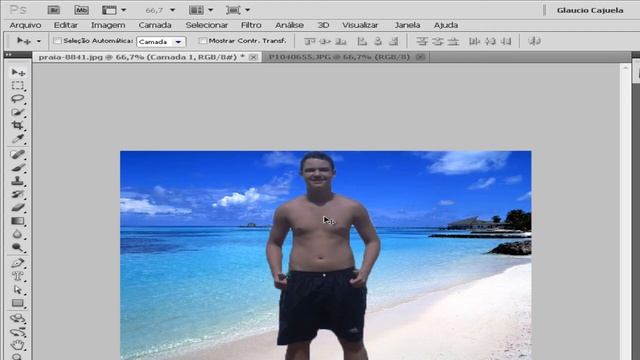Select the 3D Rotate tool

coord(18,318)
